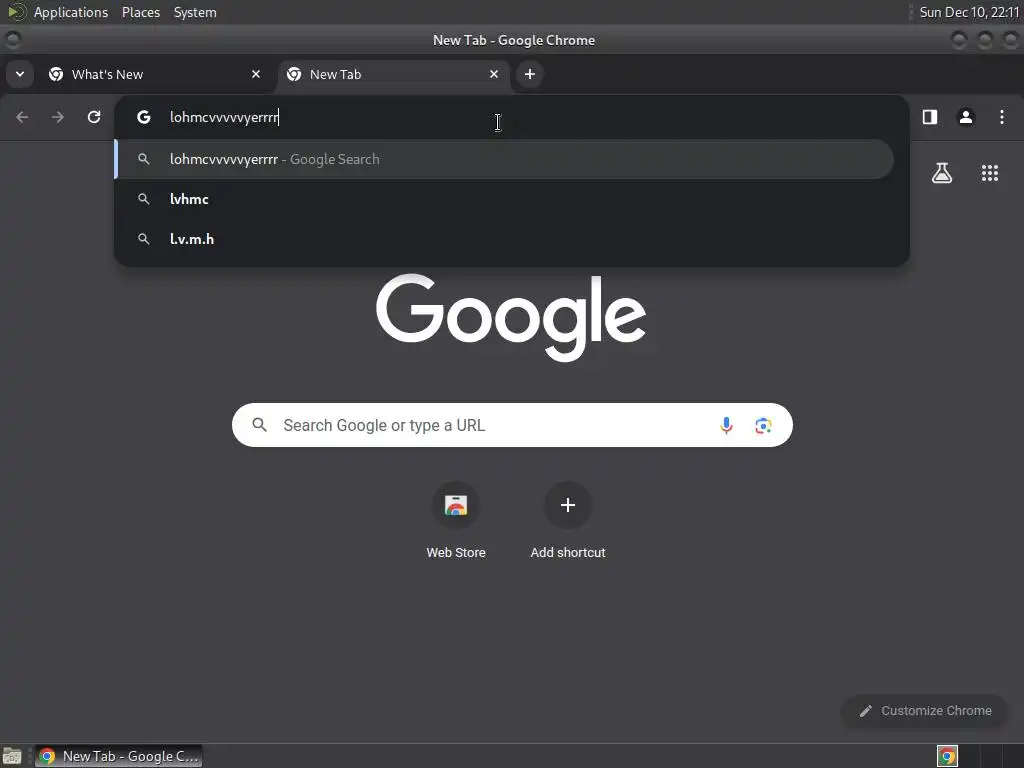Close the What's New tab
The height and width of the screenshot is (768, 1024).
point(256,74)
